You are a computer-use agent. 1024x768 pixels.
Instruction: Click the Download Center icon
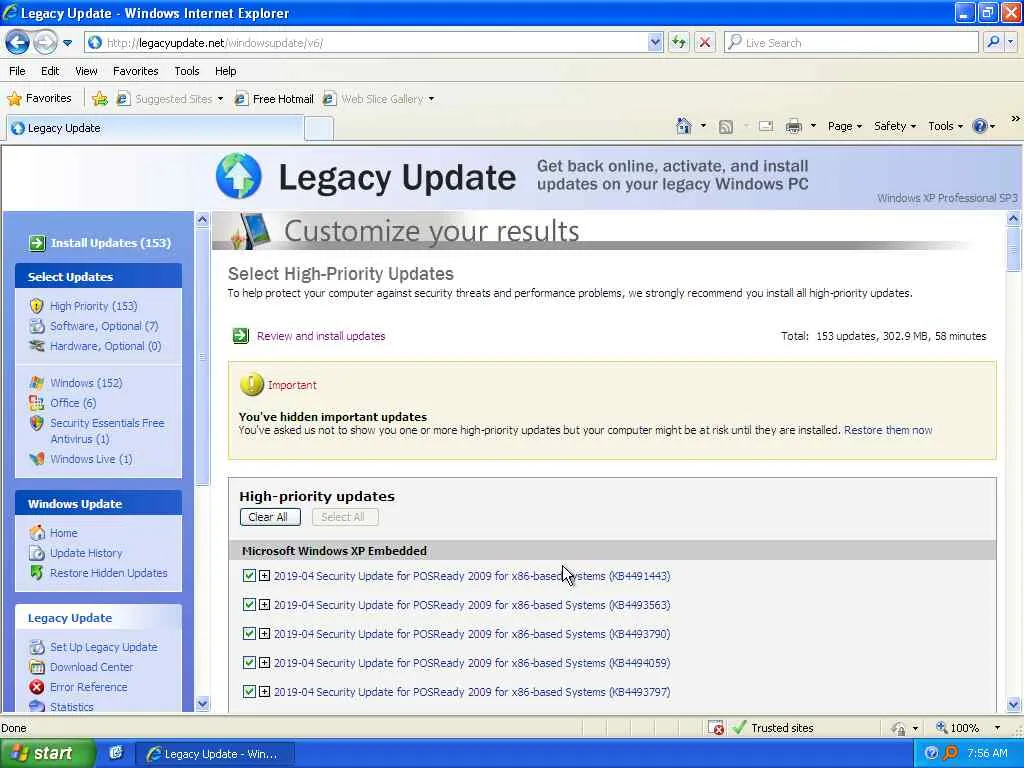pos(37,667)
